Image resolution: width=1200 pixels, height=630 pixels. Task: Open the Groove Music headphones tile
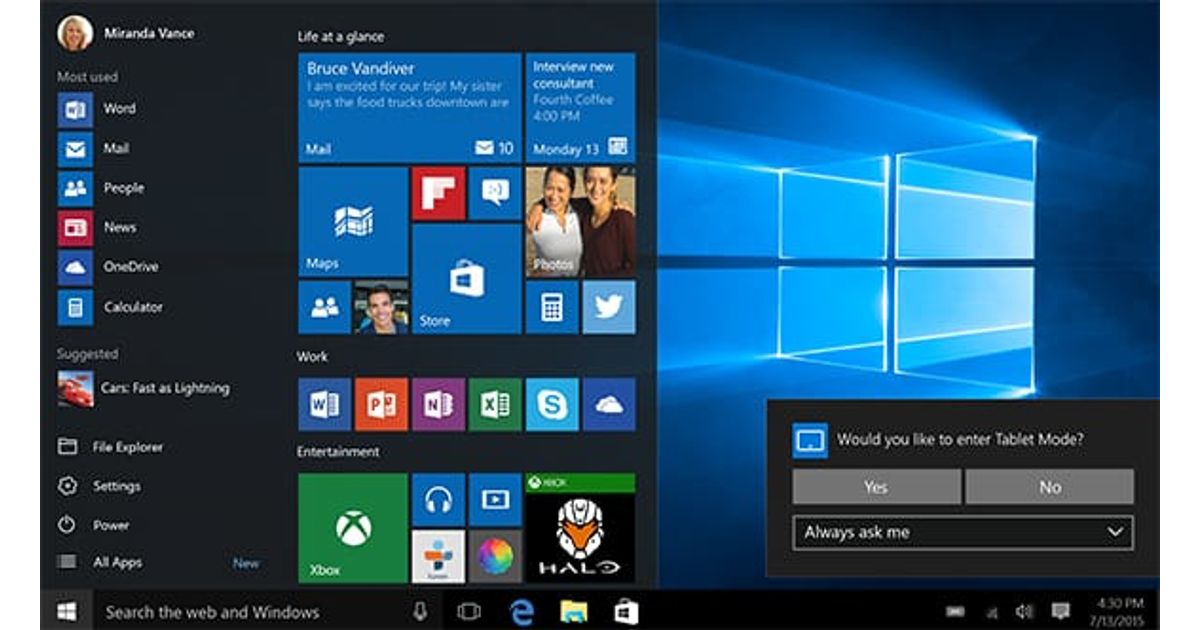[x=438, y=499]
